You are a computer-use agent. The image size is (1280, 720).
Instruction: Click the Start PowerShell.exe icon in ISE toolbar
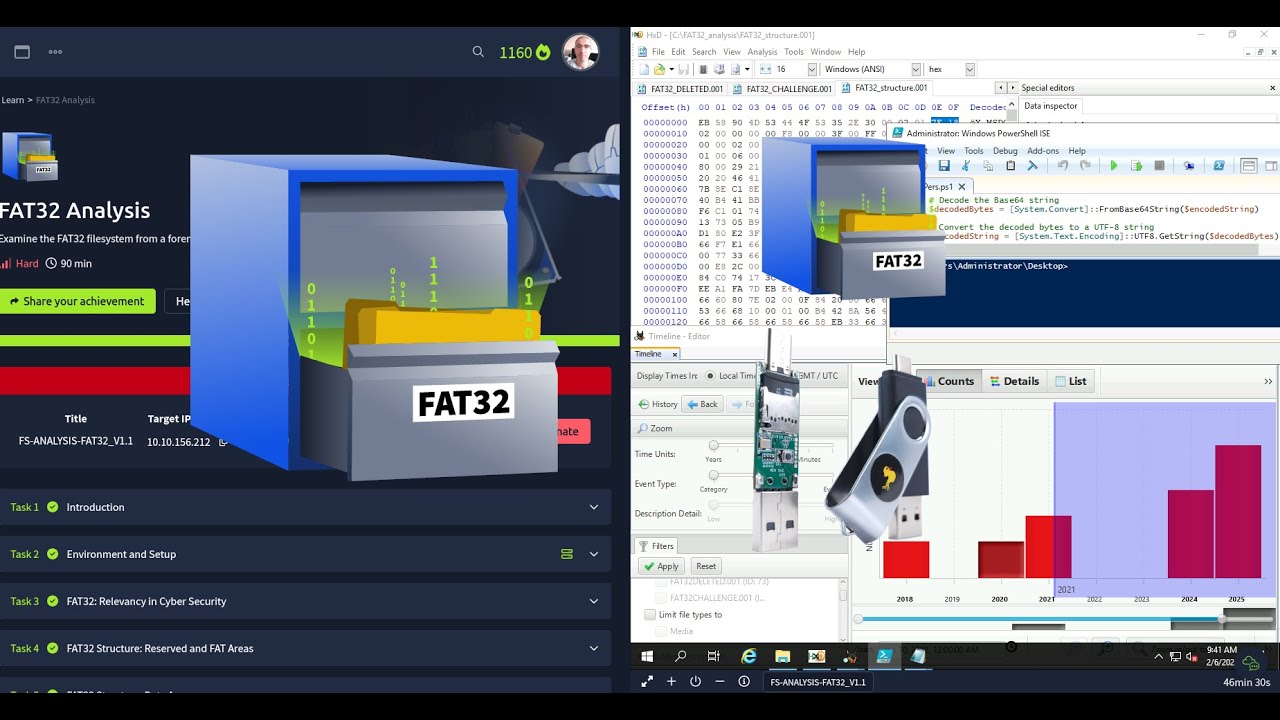coord(1219,166)
